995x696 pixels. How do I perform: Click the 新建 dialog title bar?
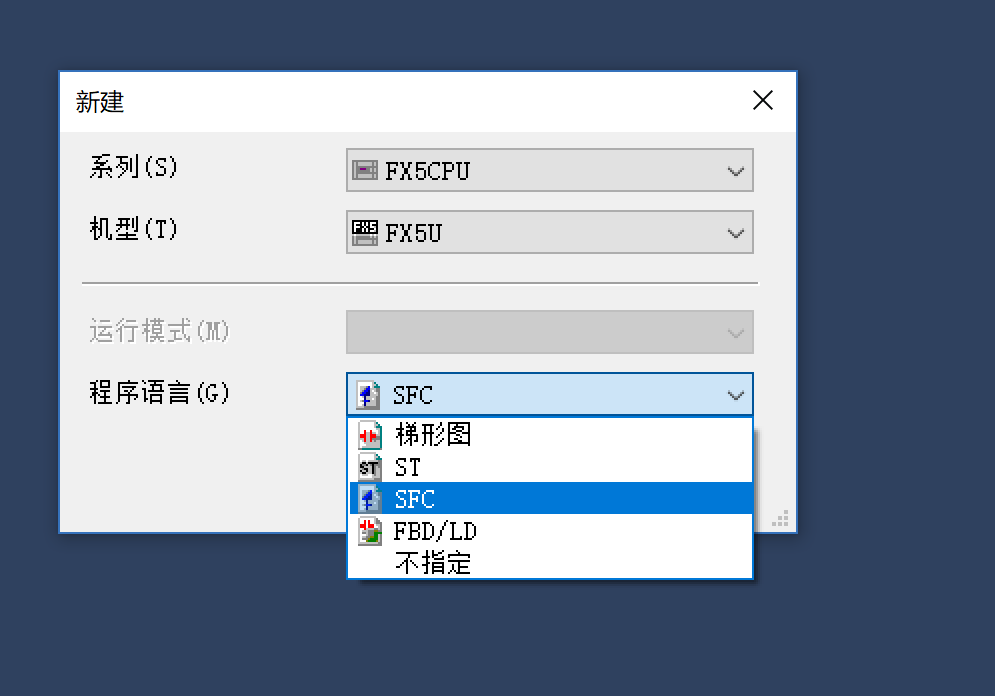coord(400,101)
